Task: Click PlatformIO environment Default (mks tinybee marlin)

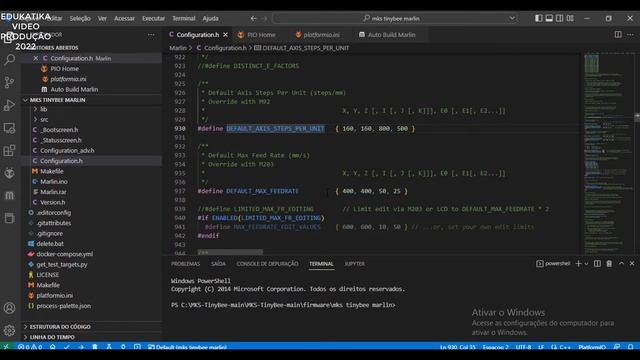Action: (x=187, y=347)
